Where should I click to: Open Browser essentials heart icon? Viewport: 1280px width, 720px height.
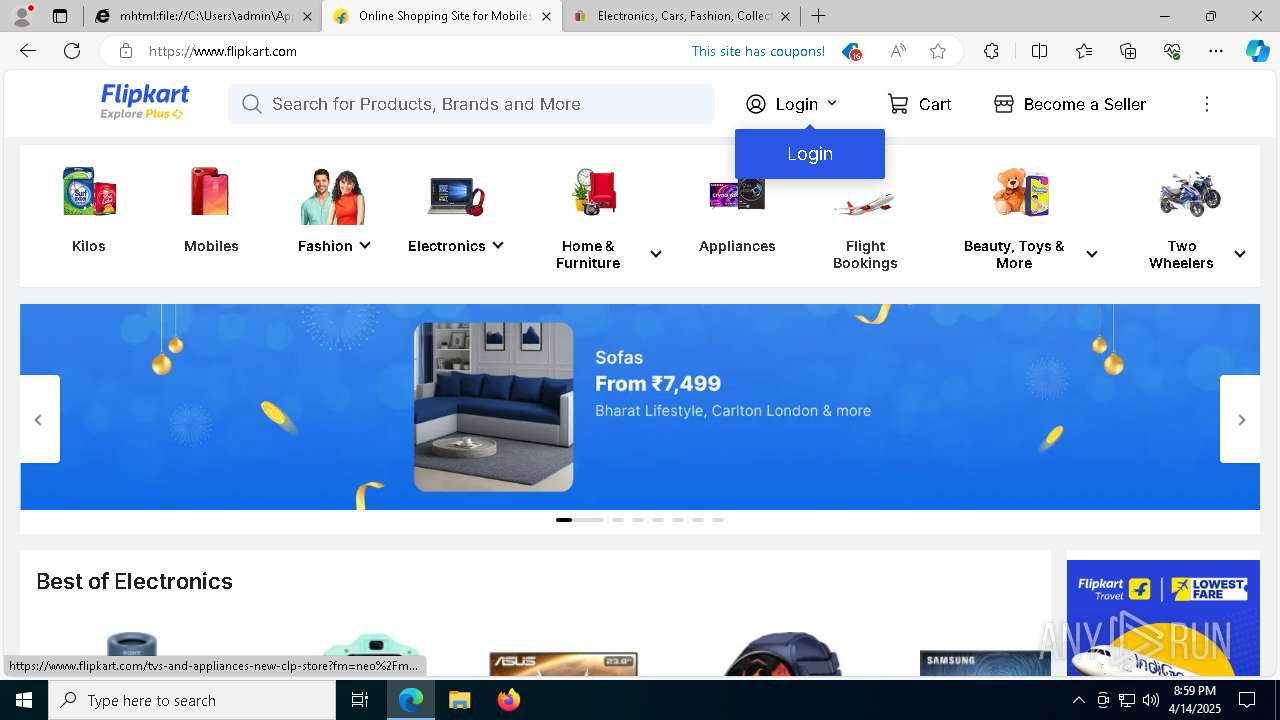pos(1172,51)
